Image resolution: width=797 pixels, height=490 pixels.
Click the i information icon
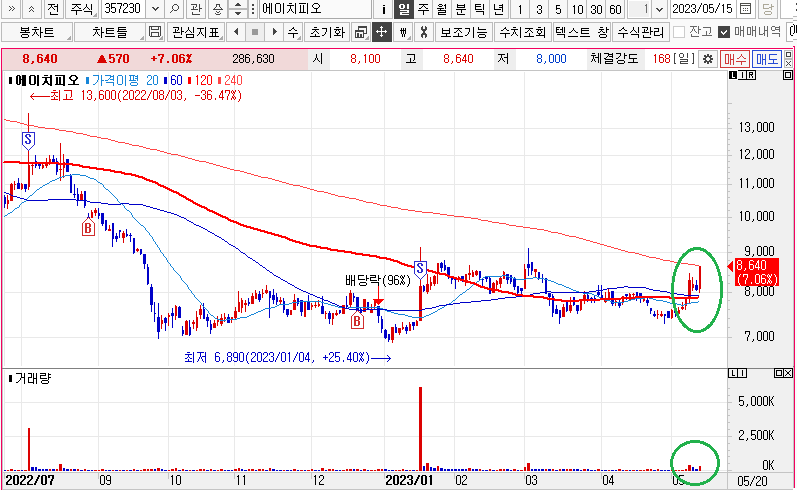click(384, 9)
